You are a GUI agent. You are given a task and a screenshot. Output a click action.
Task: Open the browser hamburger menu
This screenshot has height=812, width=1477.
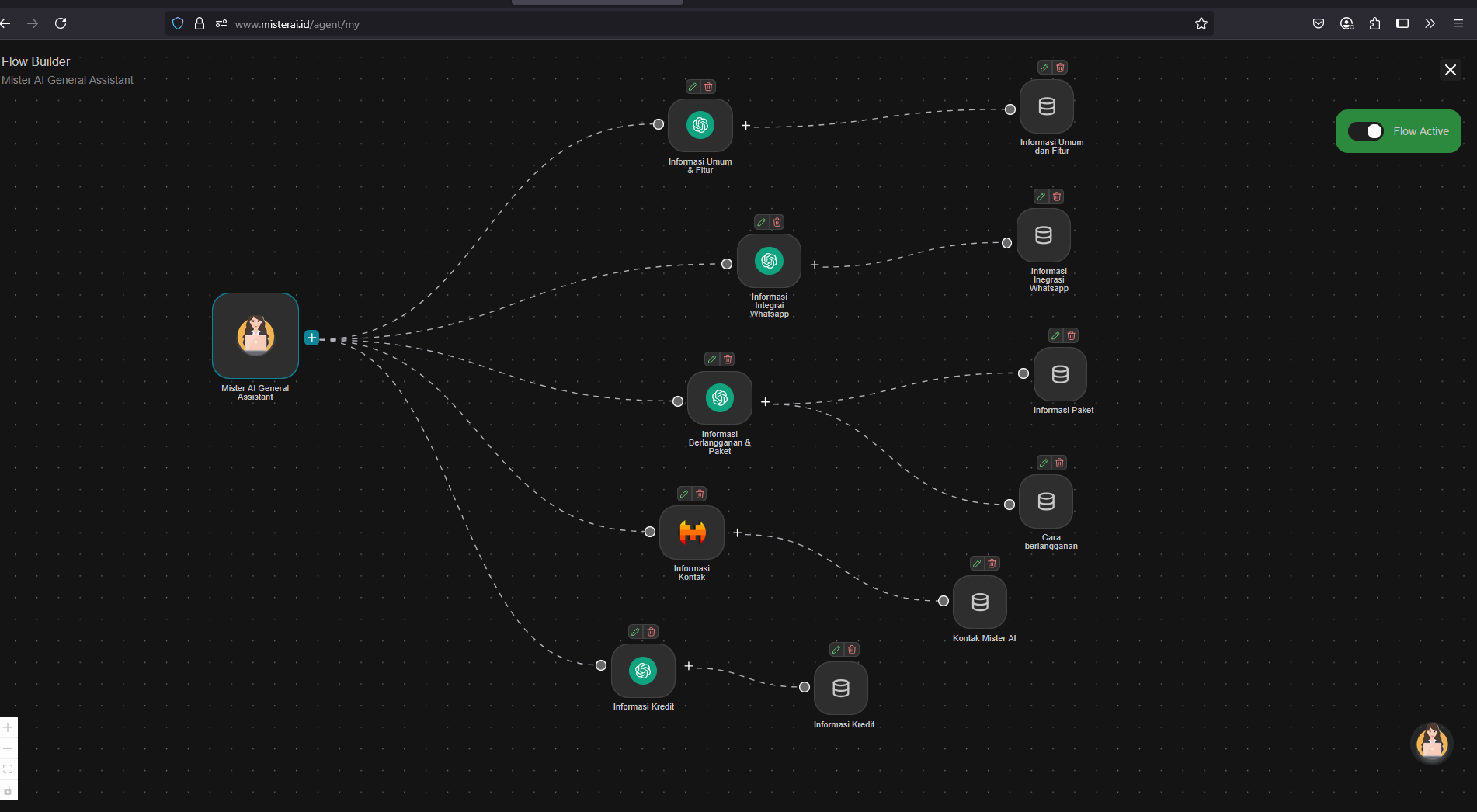pos(1458,23)
